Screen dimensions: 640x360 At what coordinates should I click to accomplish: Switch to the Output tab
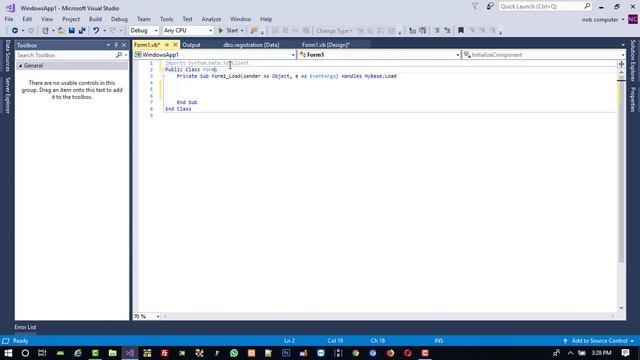point(191,45)
